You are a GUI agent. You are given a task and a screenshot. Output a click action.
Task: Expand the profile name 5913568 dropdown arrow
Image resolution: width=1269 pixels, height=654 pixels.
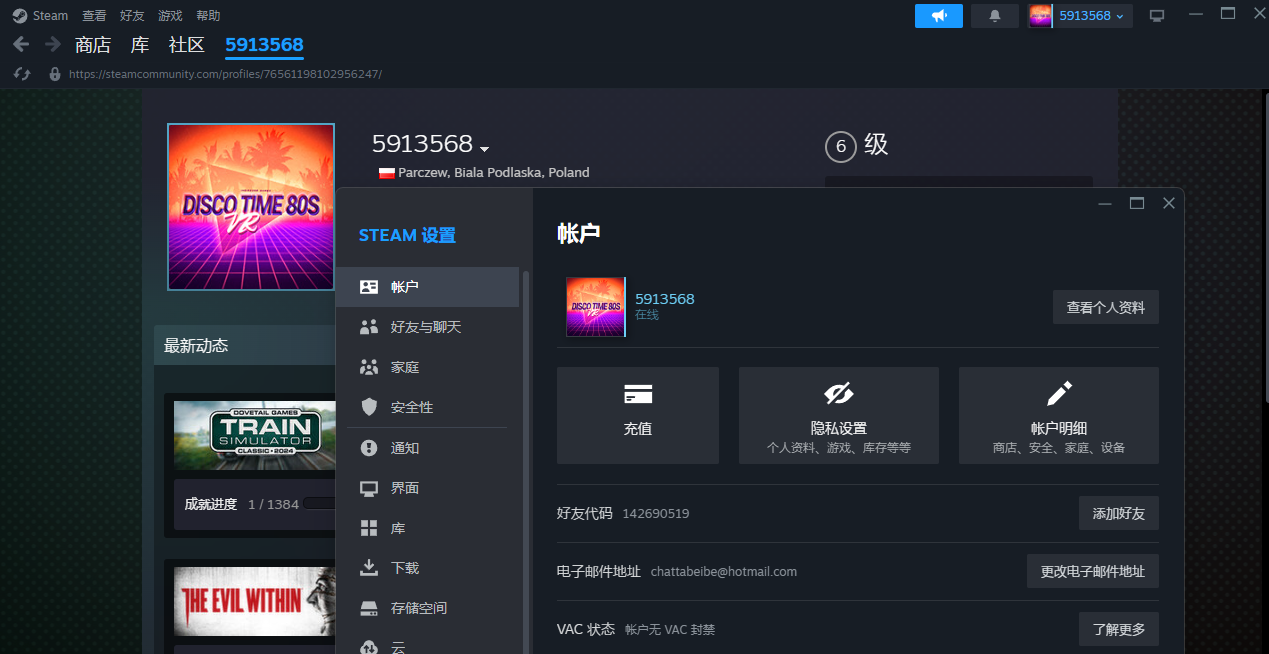pos(485,148)
